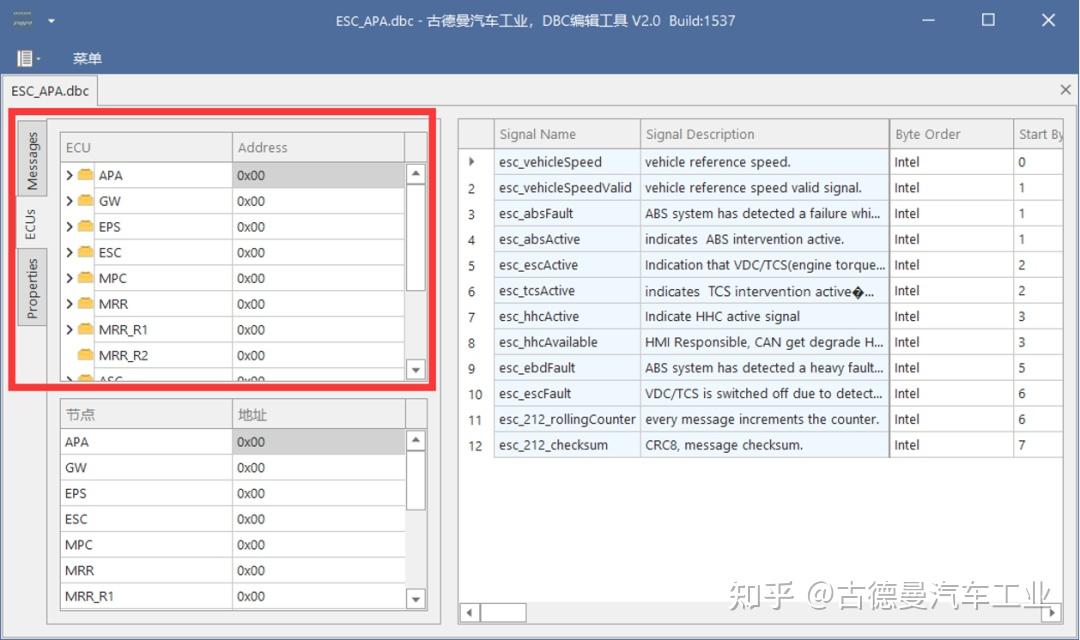Click the MPC folder icon
Image resolution: width=1080 pixels, height=640 pixels.
coord(84,278)
